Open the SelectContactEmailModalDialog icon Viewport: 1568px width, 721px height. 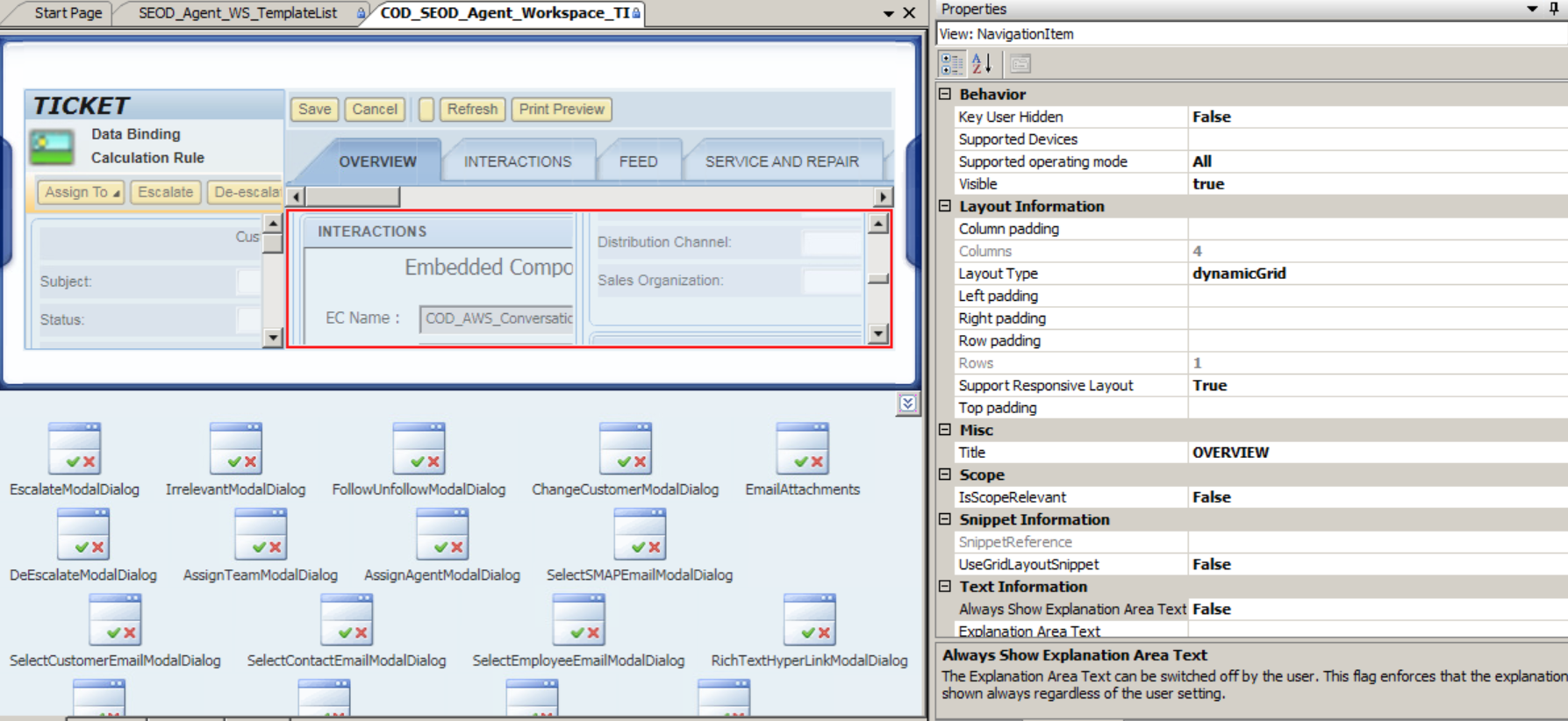point(347,620)
